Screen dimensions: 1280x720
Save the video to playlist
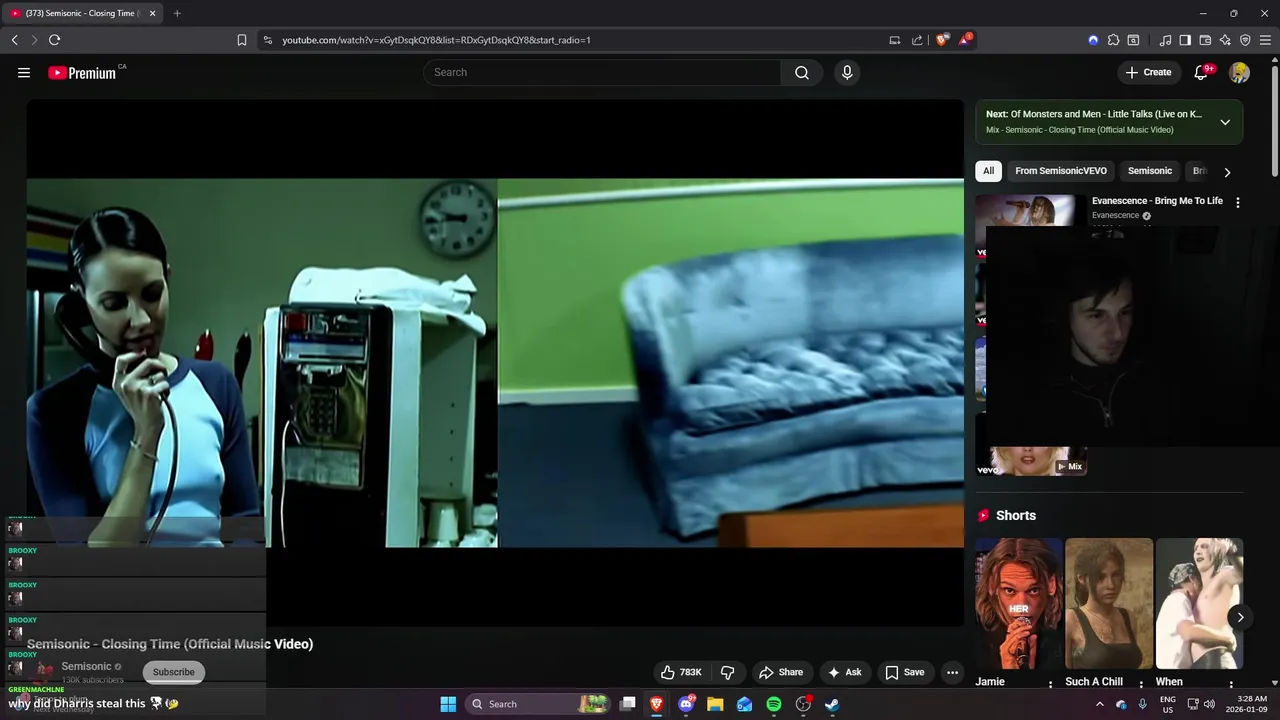tap(904, 672)
